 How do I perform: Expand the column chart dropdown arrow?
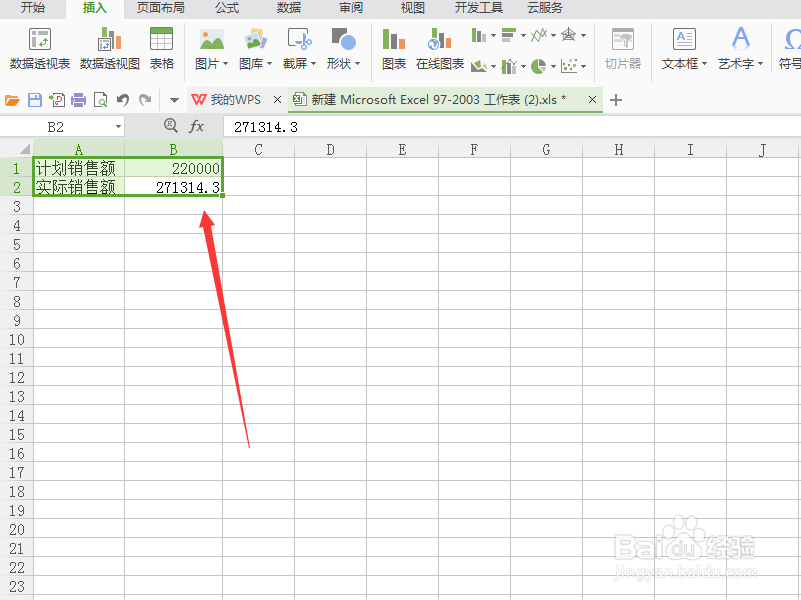pyautogui.click(x=493, y=36)
